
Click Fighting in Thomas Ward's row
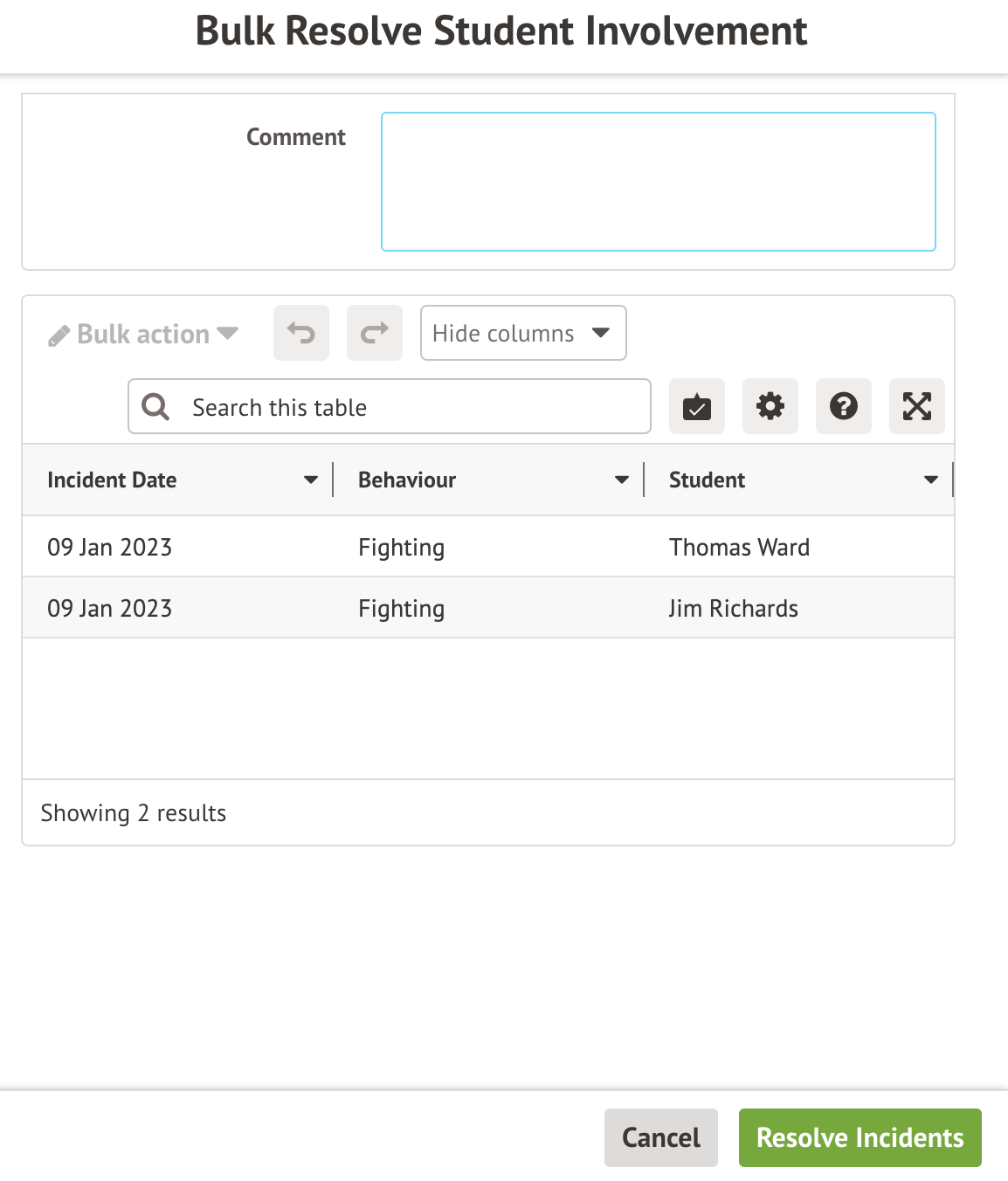[401, 547]
